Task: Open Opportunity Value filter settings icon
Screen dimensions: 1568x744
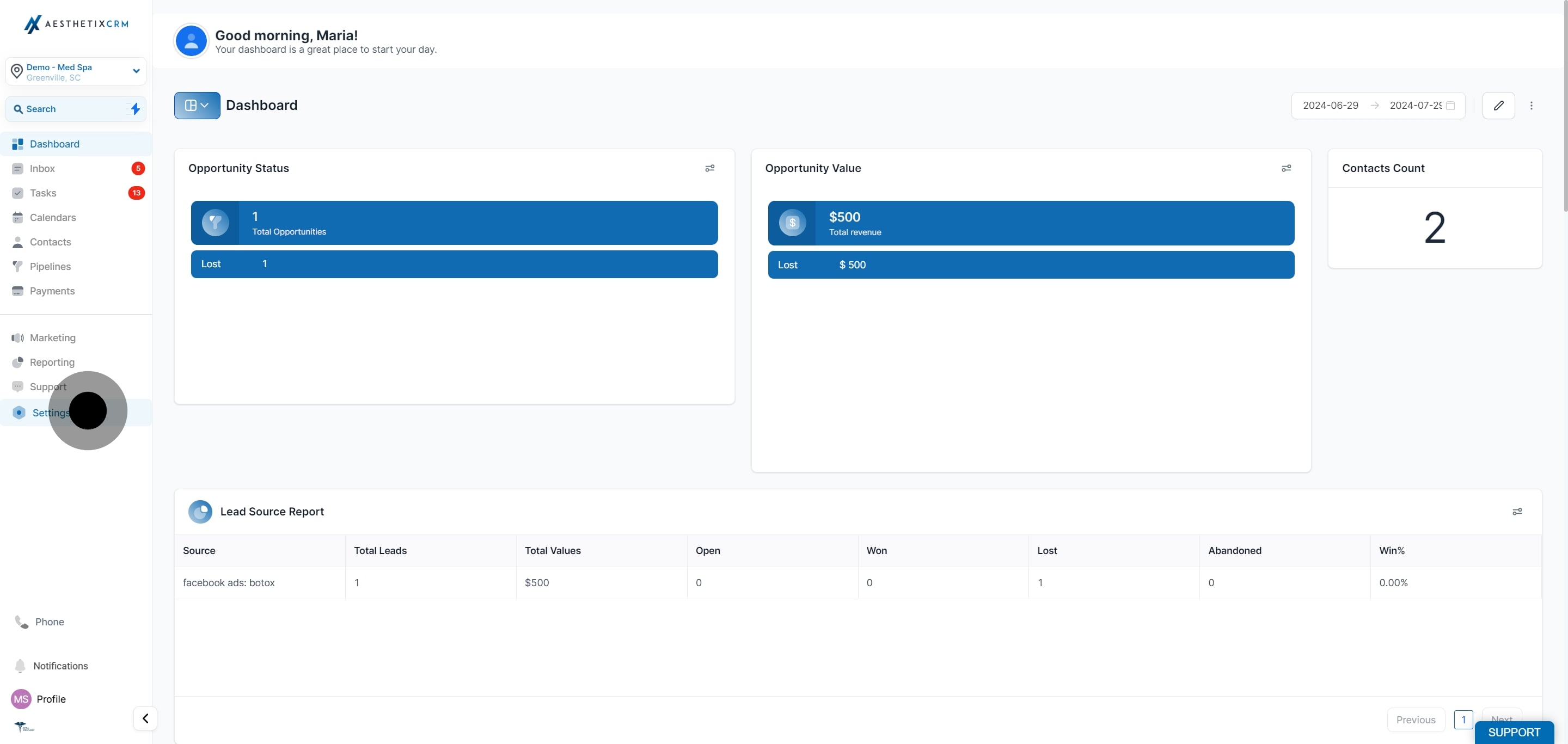Action: [x=1285, y=168]
